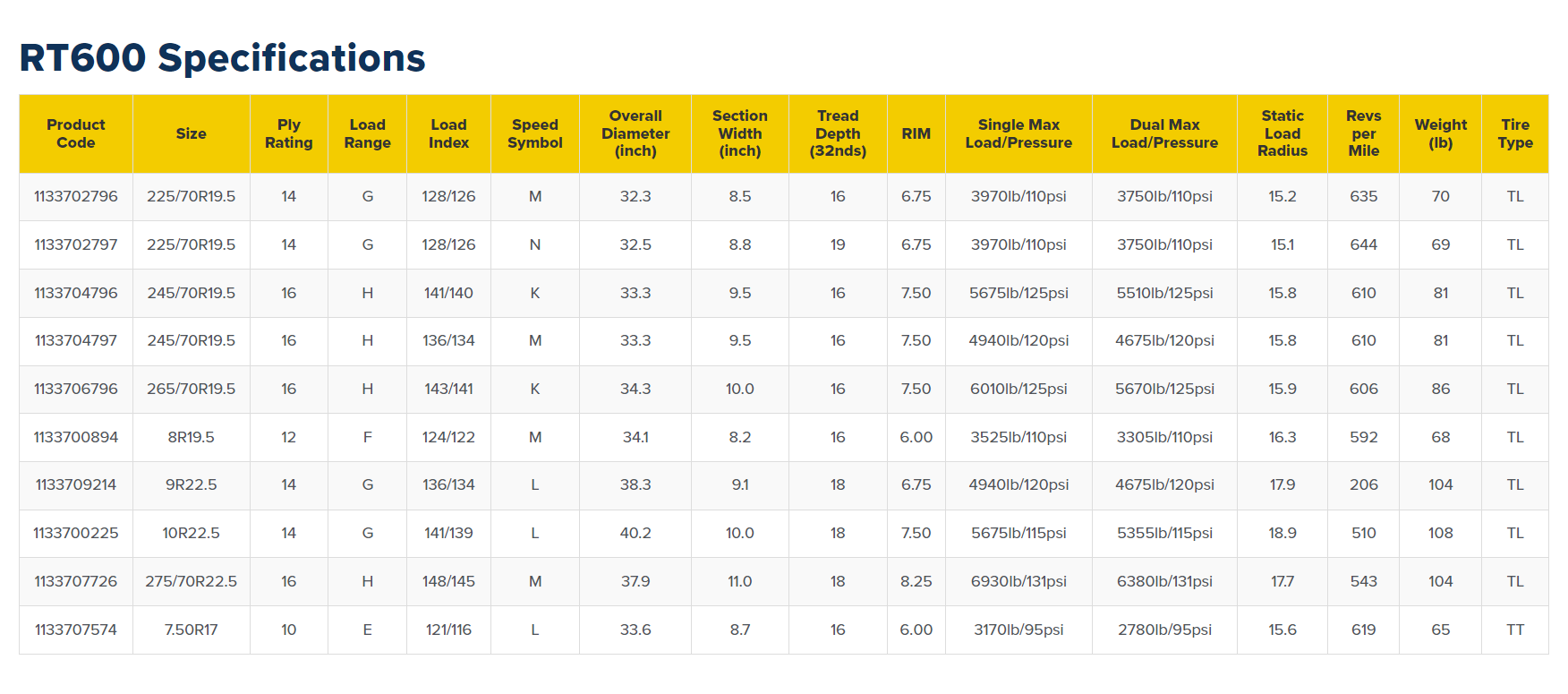Image resolution: width=1568 pixels, height=694 pixels.
Task: Click the 16.3 static load radius cell
Action: click(1283, 437)
